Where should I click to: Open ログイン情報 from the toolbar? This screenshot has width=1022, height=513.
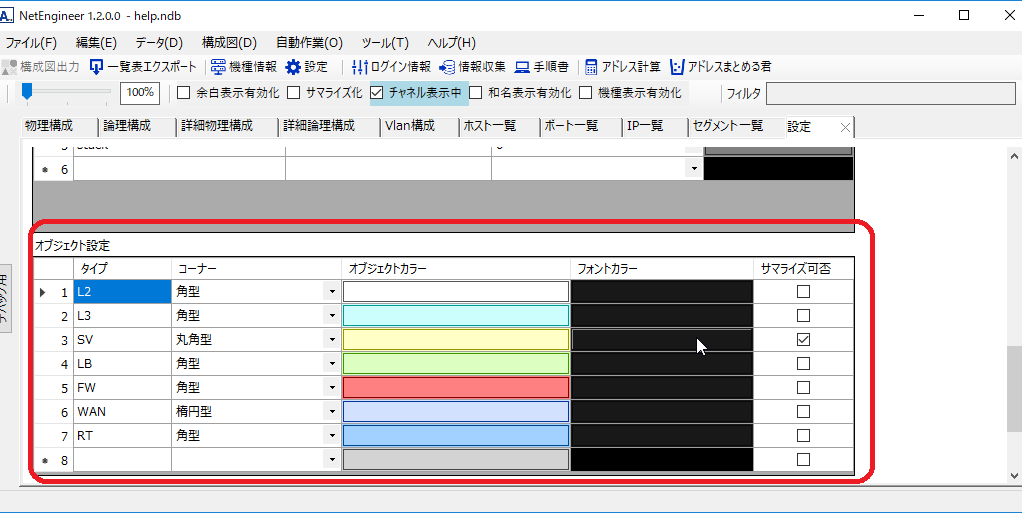361,67
